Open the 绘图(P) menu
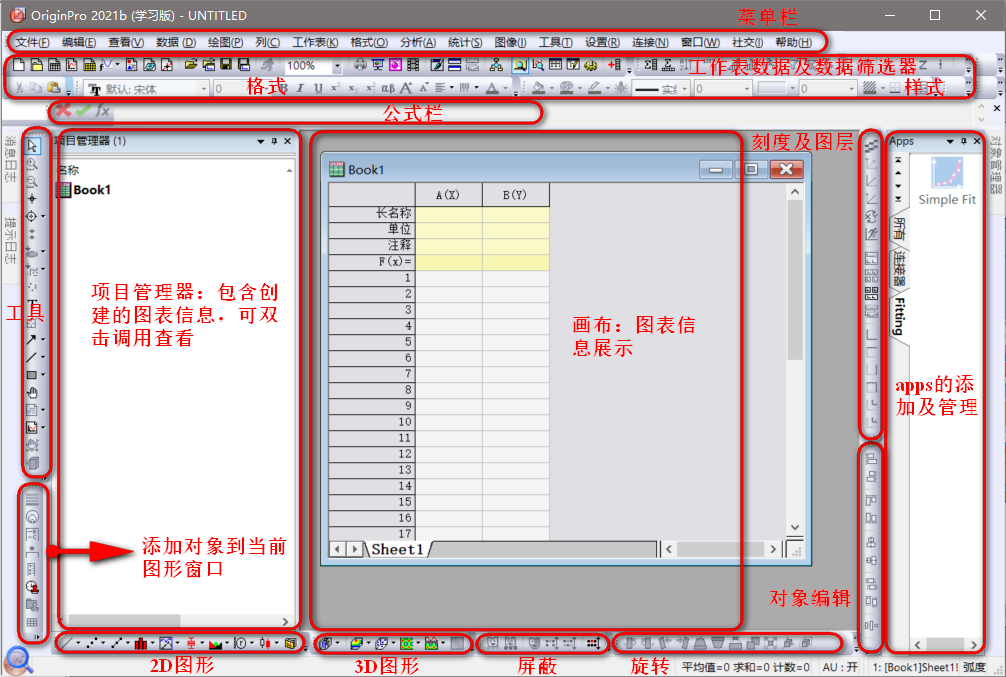The height and width of the screenshot is (677, 1006). 225,42
